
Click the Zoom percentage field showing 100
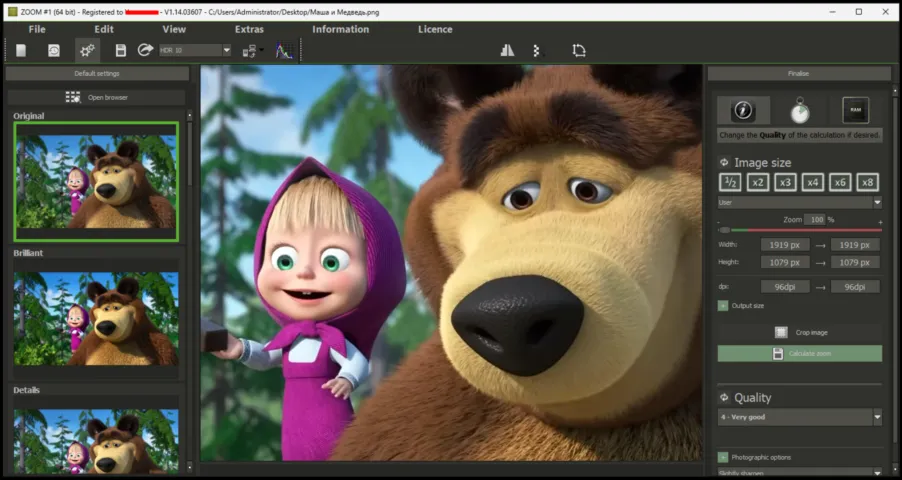815,219
